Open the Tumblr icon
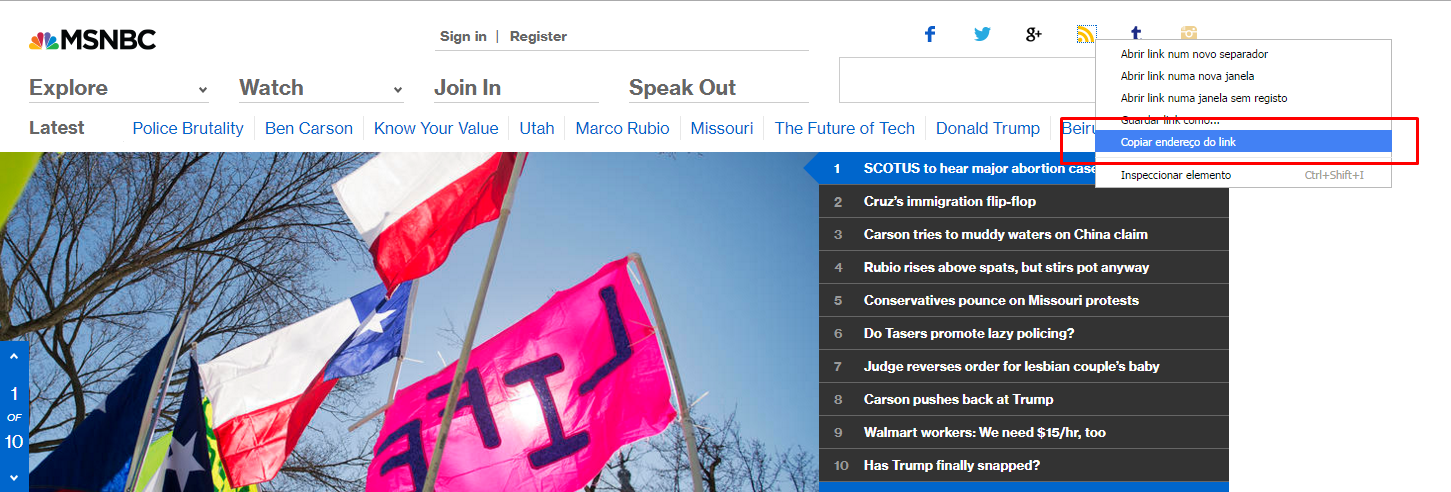This screenshot has height=492, width=1451. (1137, 33)
